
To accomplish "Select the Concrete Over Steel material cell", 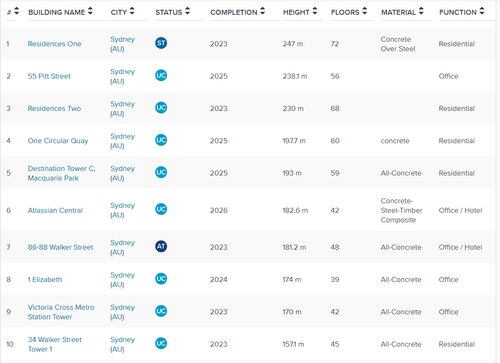I will pos(398,44).
